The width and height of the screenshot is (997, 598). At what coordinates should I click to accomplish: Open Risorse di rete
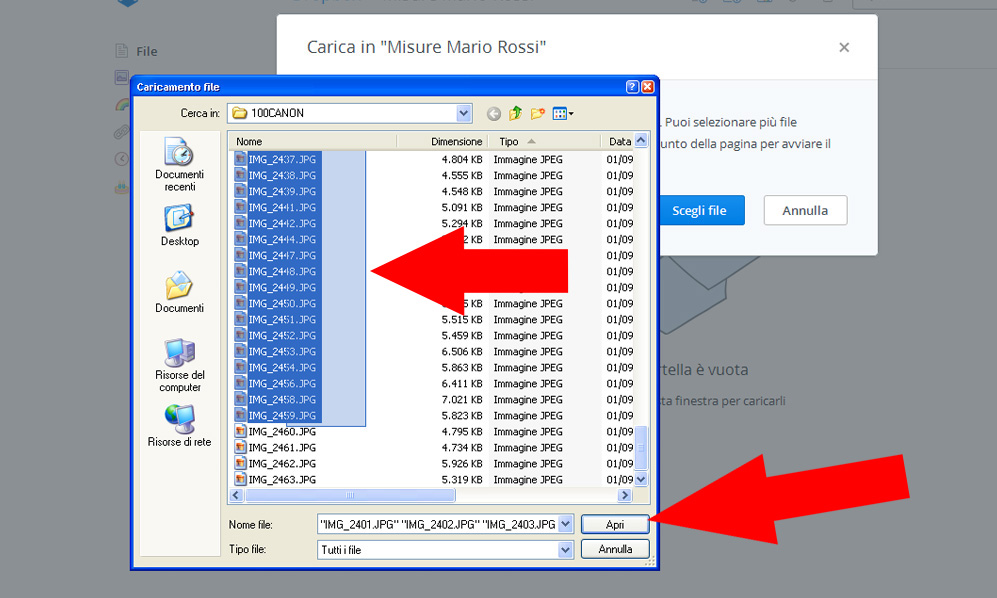tap(179, 425)
